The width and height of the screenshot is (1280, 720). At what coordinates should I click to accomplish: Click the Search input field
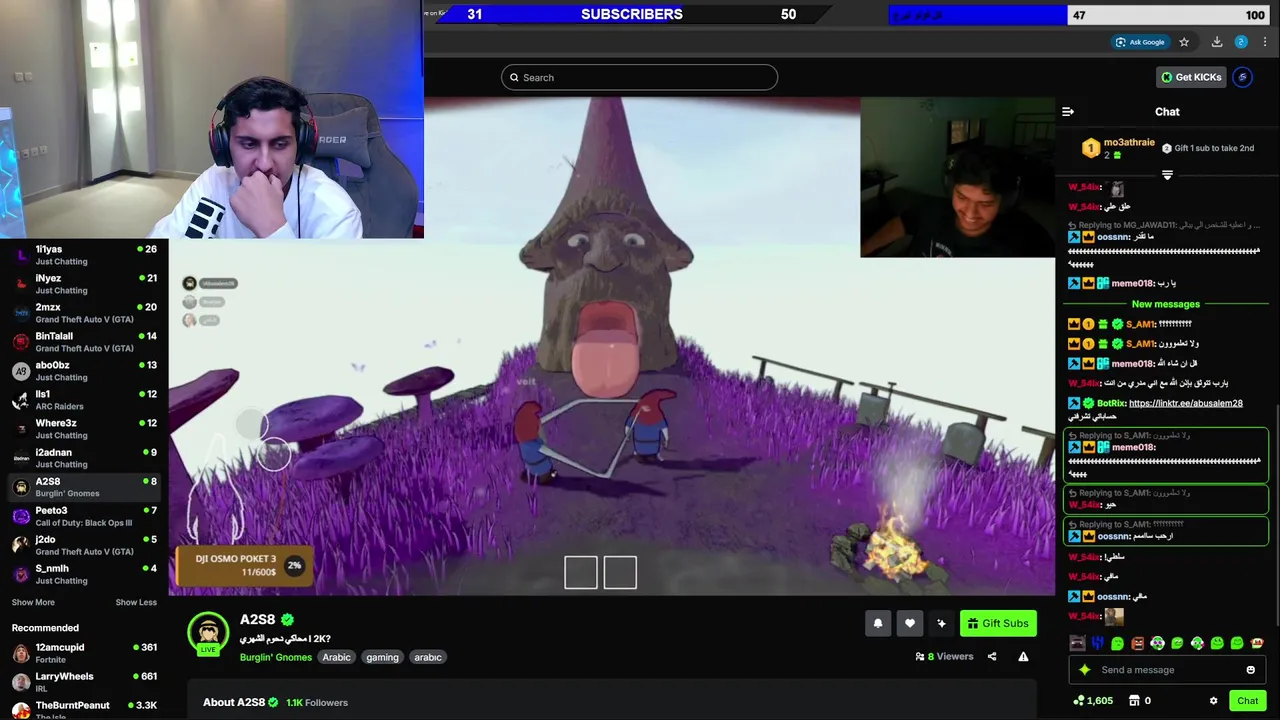point(639,77)
